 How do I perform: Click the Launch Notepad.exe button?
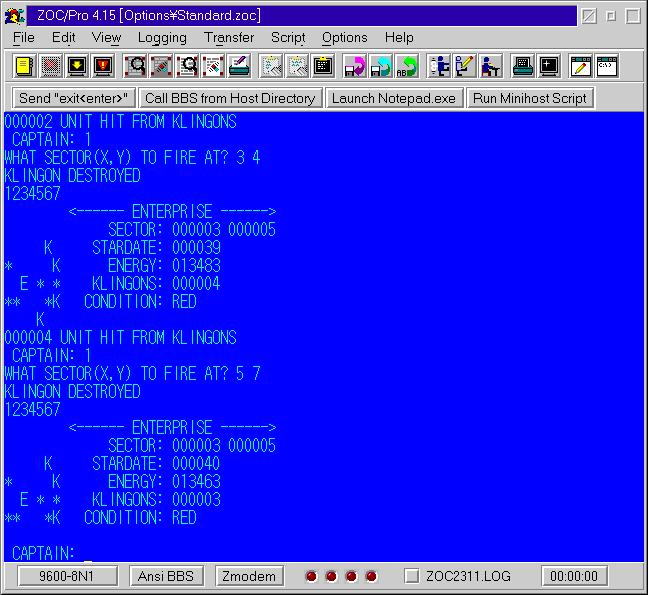[394, 98]
